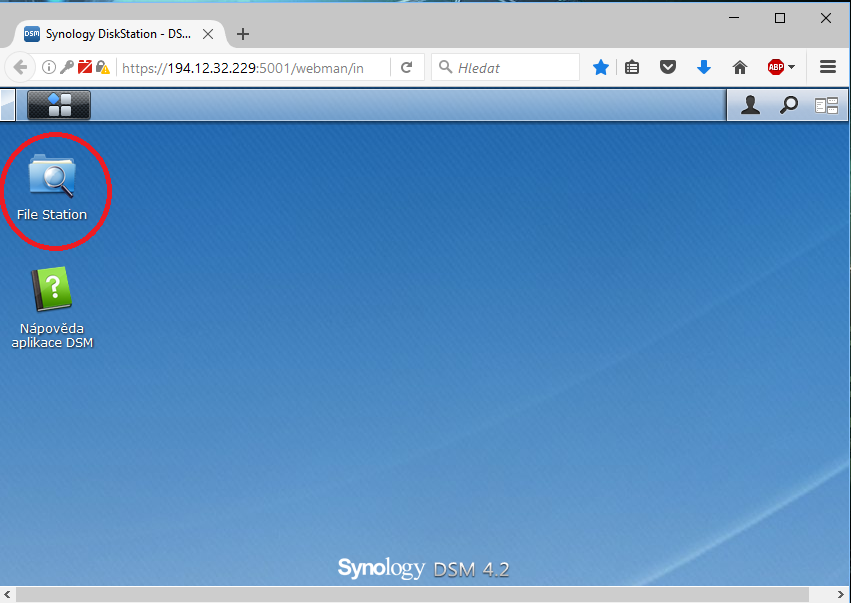This screenshot has height=603, width=851.
Task: Save page to Pocket
Action: (x=668, y=67)
